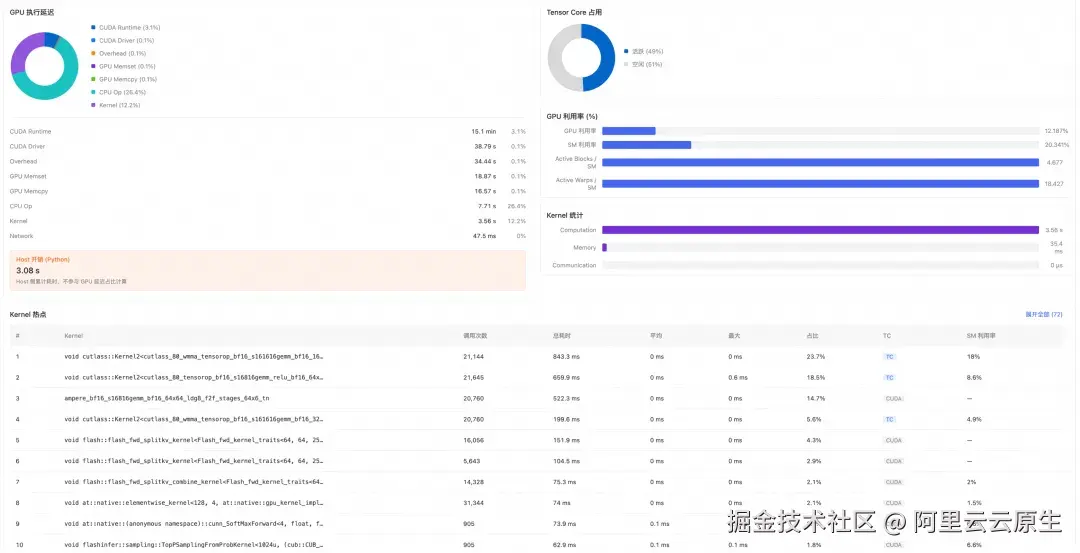This screenshot has width=1080, height=553.
Task: Sort by the 占比 column header
Action: pyautogui.click(x=813, y=336)
